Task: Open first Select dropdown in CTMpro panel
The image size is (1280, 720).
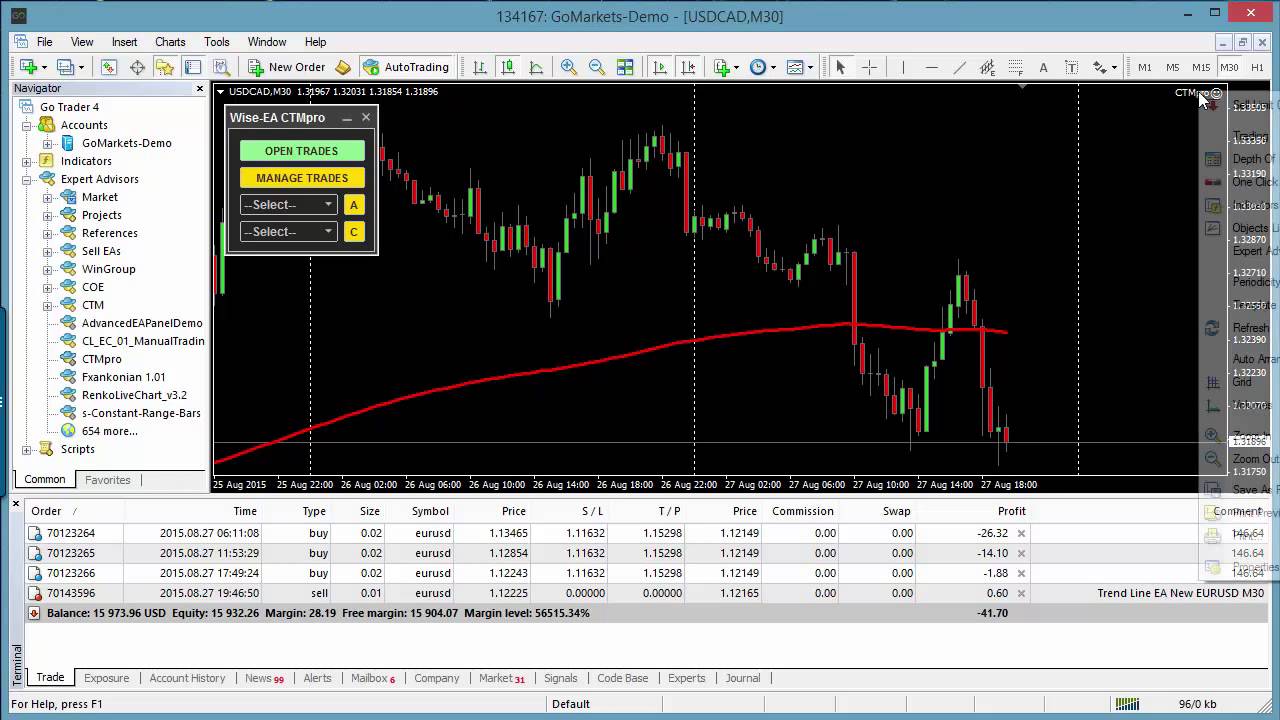Action: tap(288, 204)
